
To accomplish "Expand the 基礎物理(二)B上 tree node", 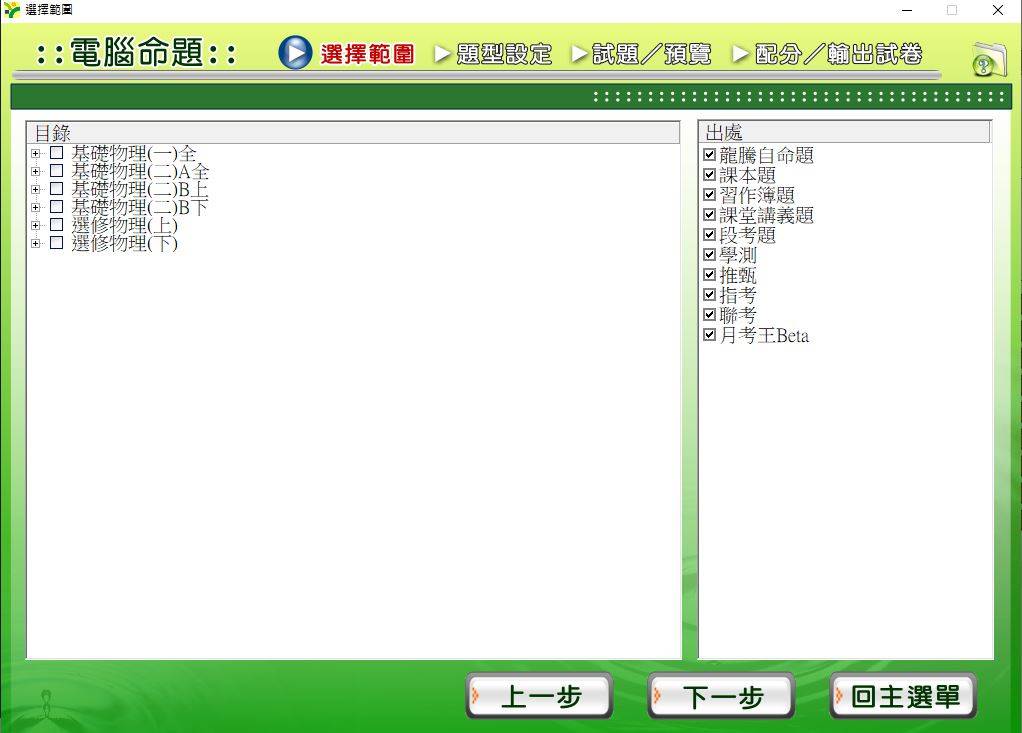I will (x=35, y=190).
